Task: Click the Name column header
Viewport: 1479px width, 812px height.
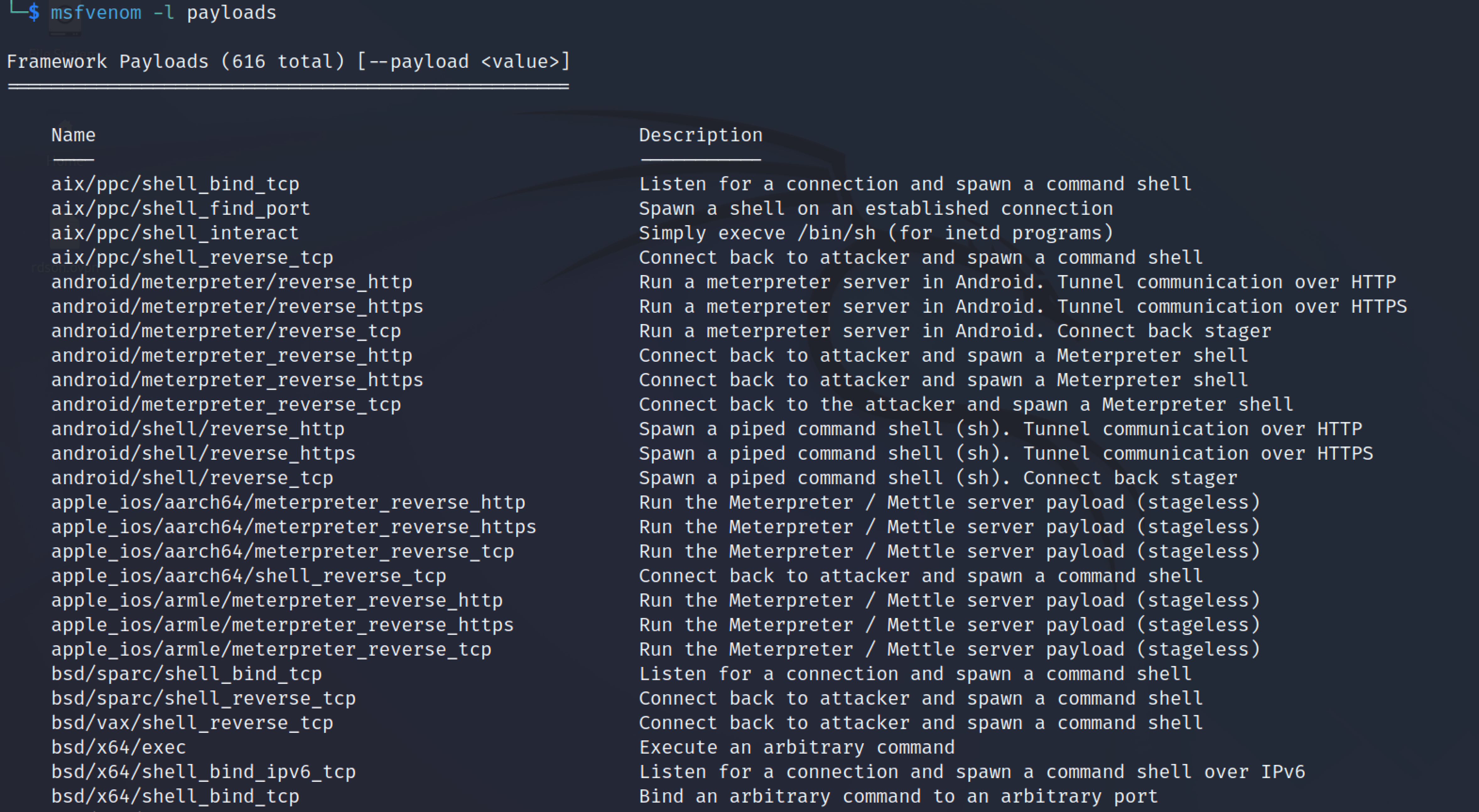Action: tap(73, 136)
